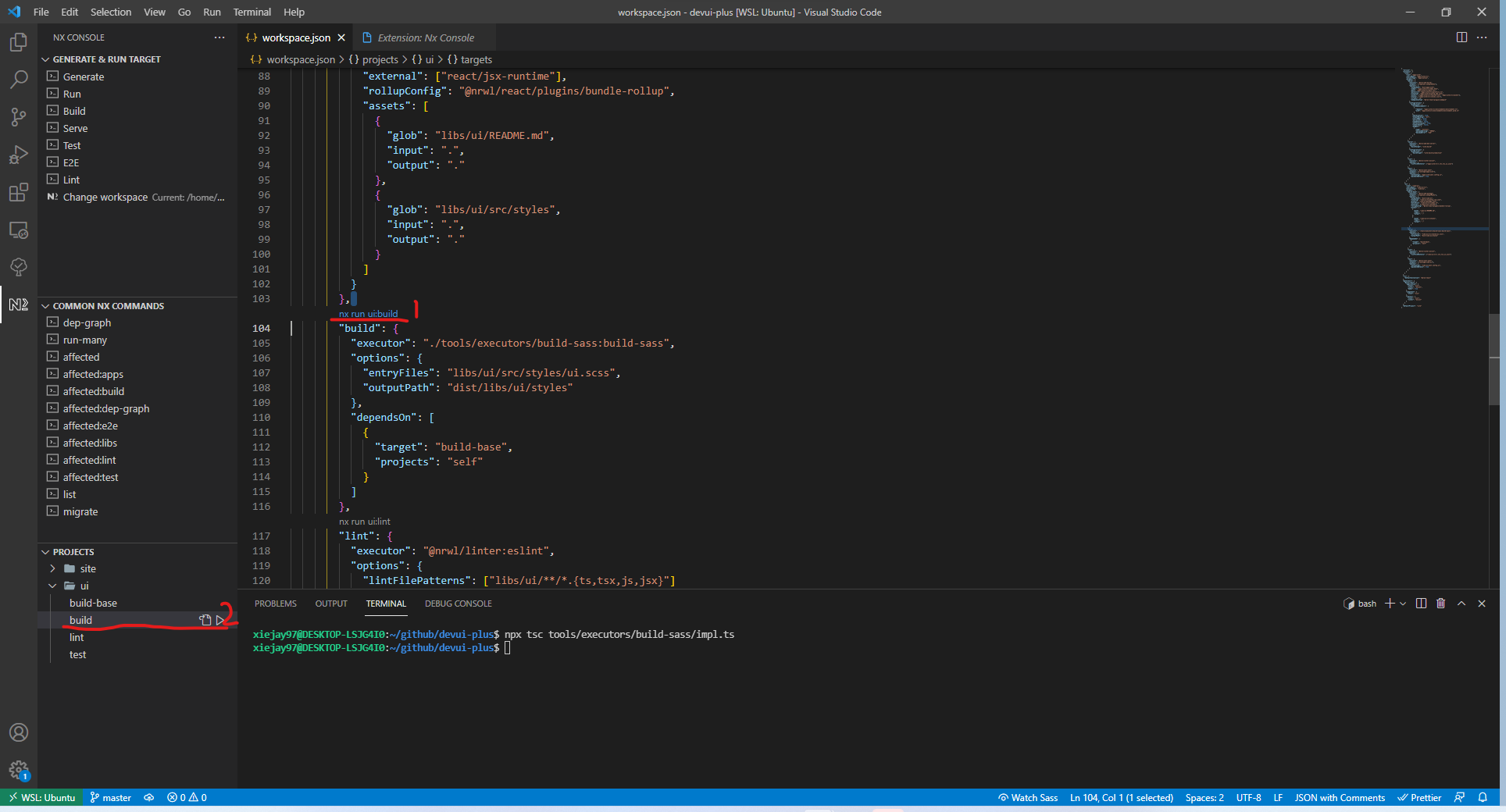
Task: Click NX Console more actions ellipsis
Action: click(219, 37)
